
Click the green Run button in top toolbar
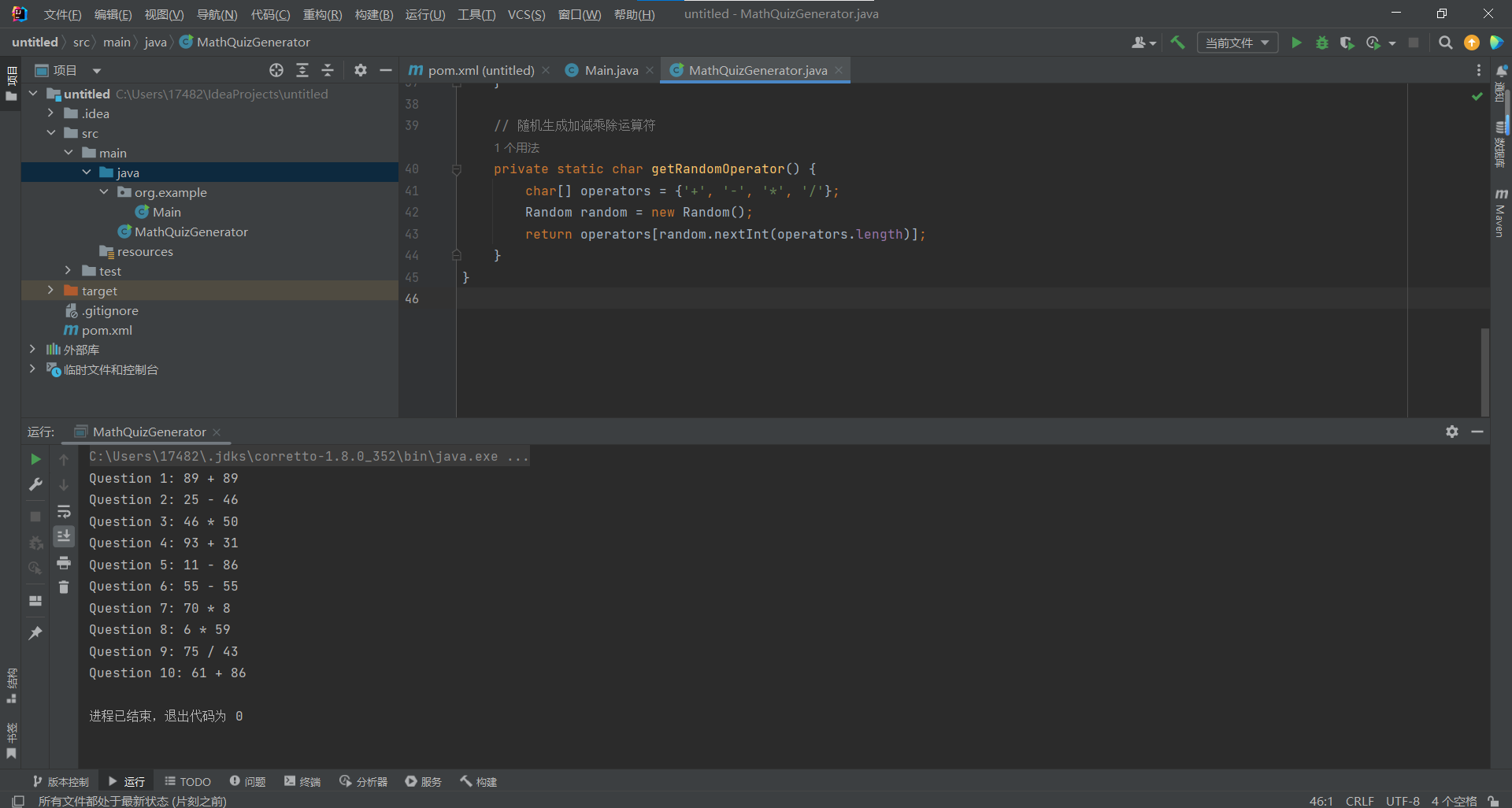(x=1296, y=43)
